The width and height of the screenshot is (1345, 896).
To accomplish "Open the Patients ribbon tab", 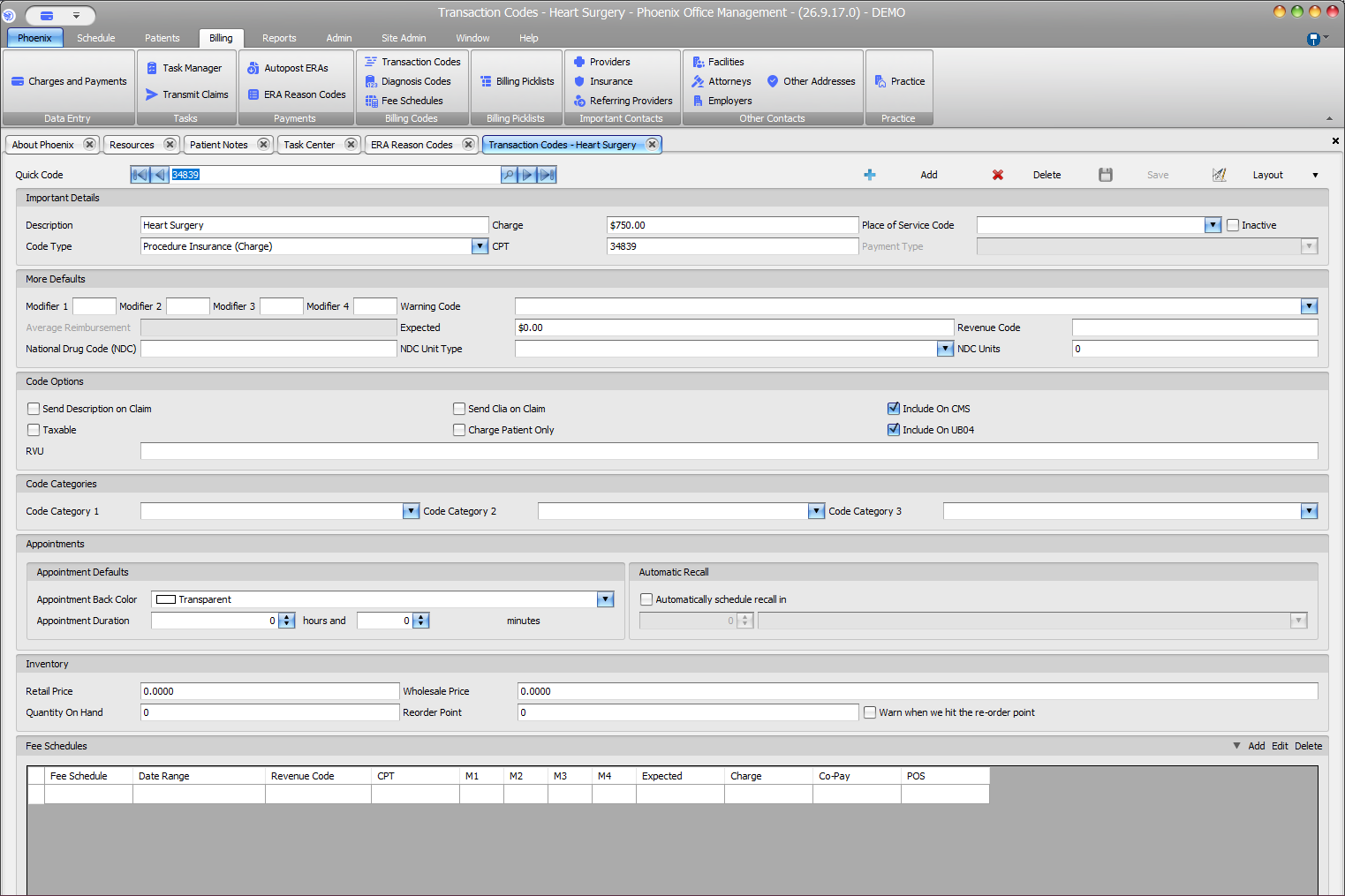I will [162, 38].
